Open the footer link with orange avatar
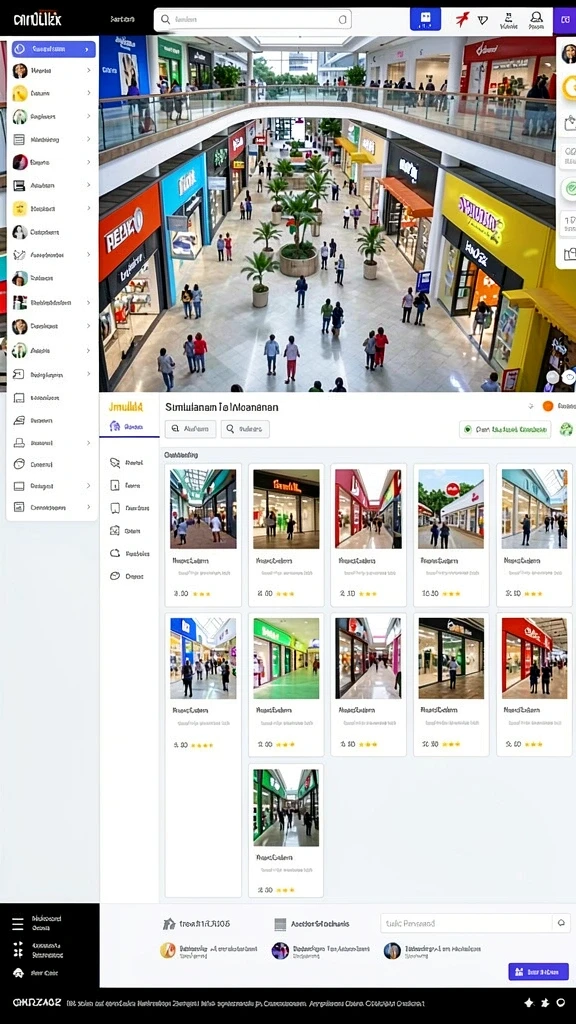 coord(209,951)
